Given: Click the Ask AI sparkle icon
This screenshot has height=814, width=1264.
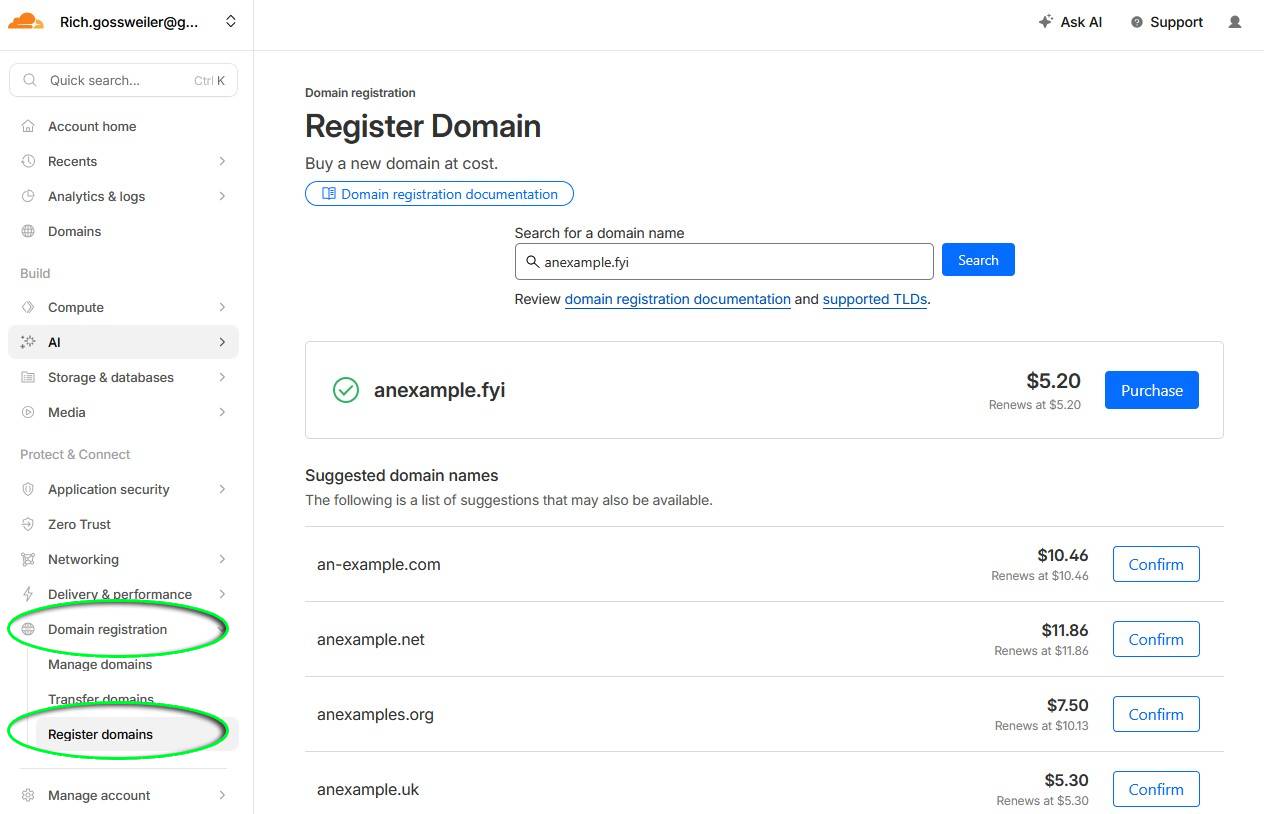Looking at the screenshot, I should click(x=1046, y=22).
